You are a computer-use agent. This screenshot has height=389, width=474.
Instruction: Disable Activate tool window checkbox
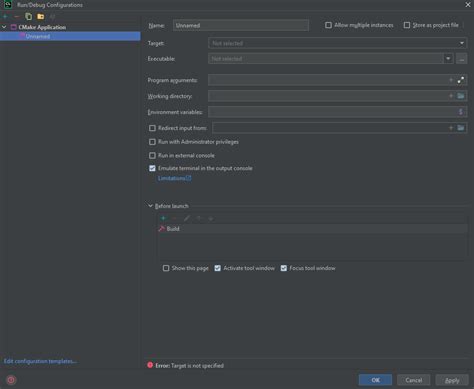(218, 268)
